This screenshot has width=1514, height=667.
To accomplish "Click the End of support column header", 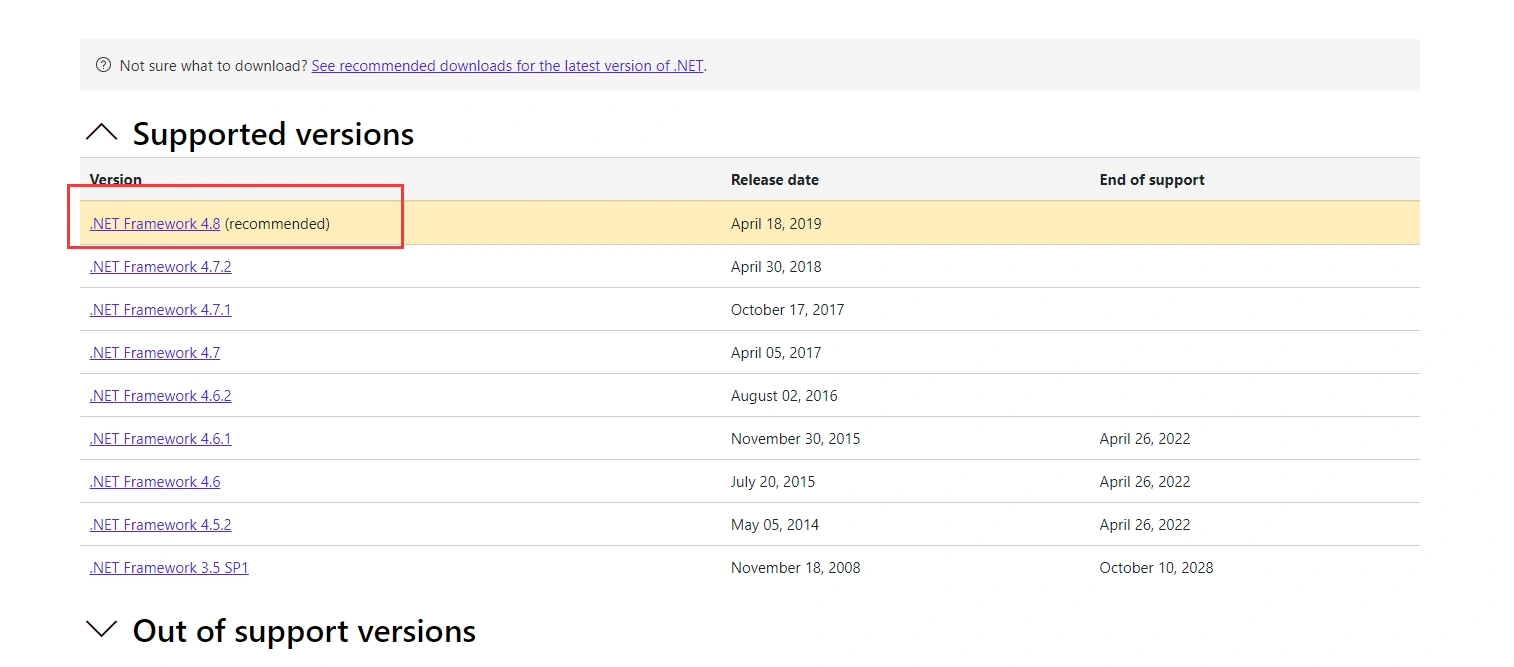I will (x=1152, y=180).
